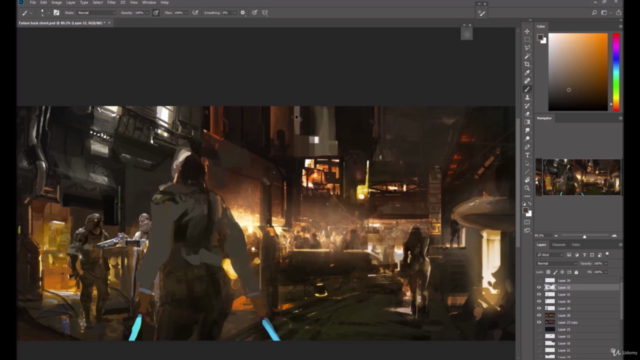
Task: Select the Rectangular Marquee tool
Action: click(x=527, y=40)
